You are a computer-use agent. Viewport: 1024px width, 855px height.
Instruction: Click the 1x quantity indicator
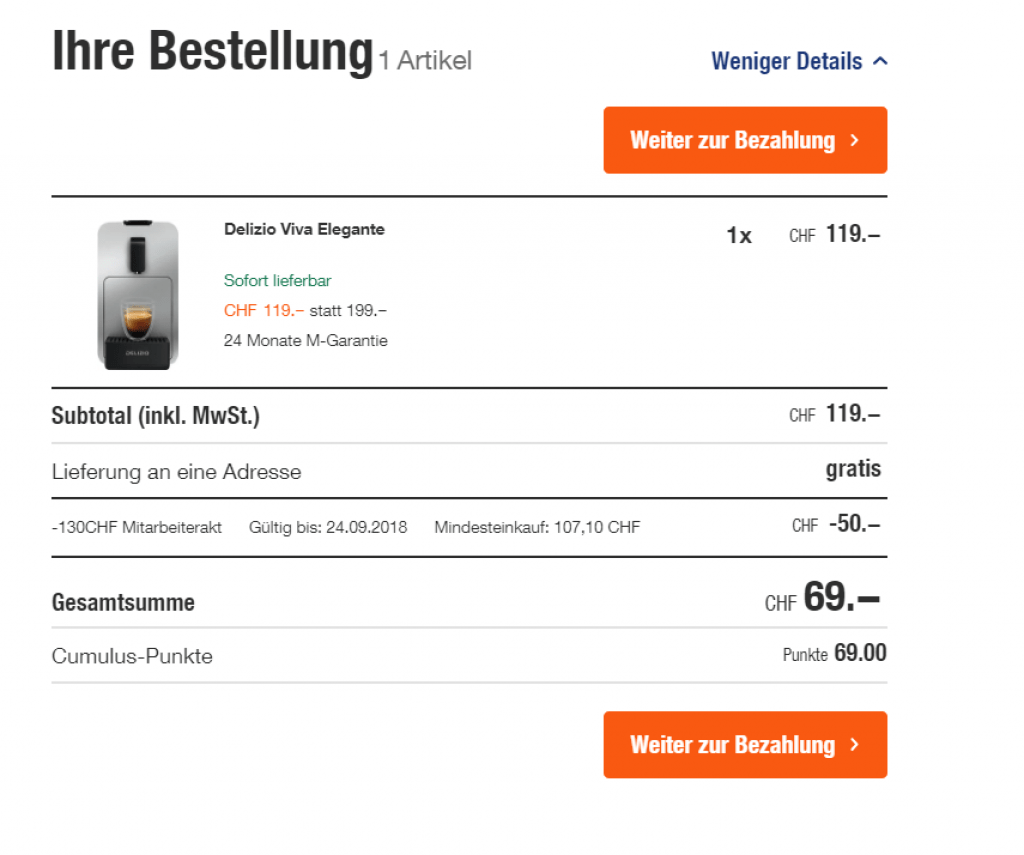click(738, 236)
